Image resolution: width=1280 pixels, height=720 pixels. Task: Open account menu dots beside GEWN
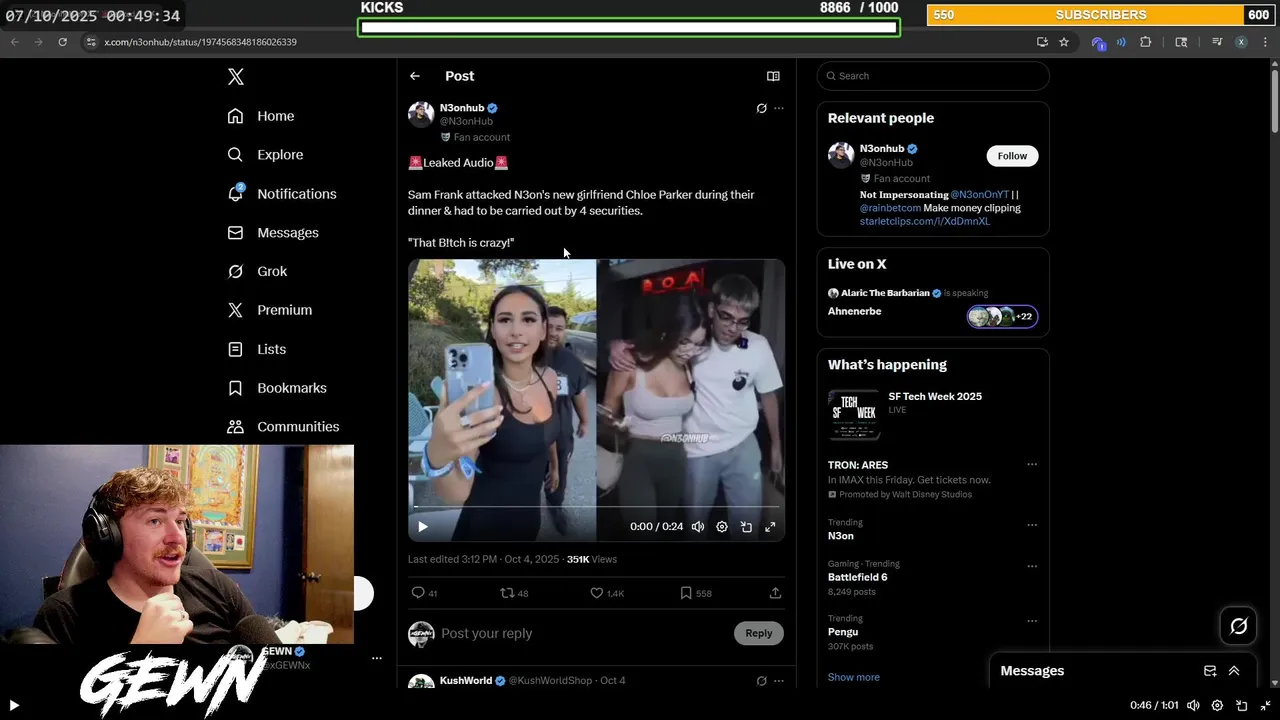tap(377, 658)
